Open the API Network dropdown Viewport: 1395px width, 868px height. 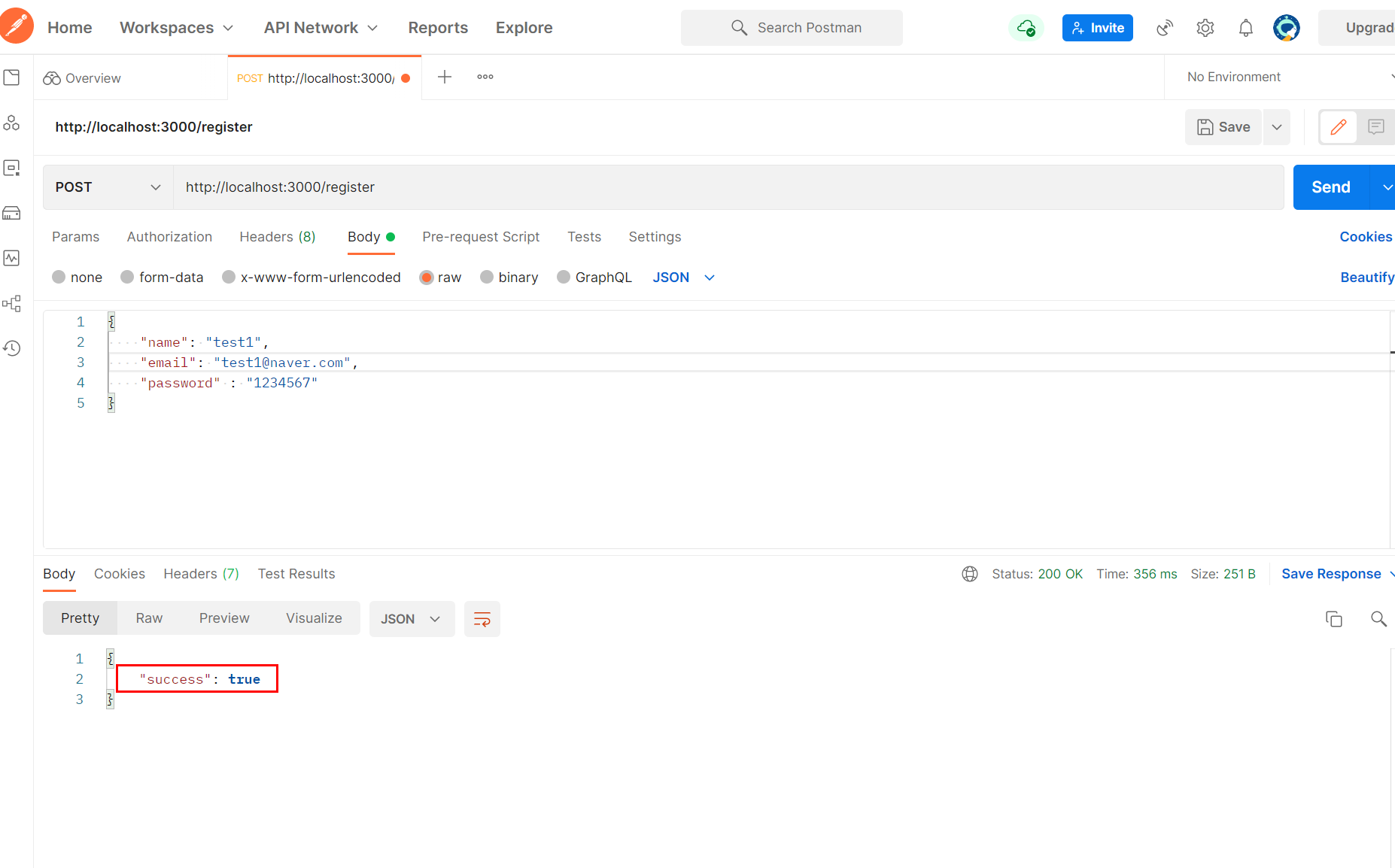click(321, 28)
